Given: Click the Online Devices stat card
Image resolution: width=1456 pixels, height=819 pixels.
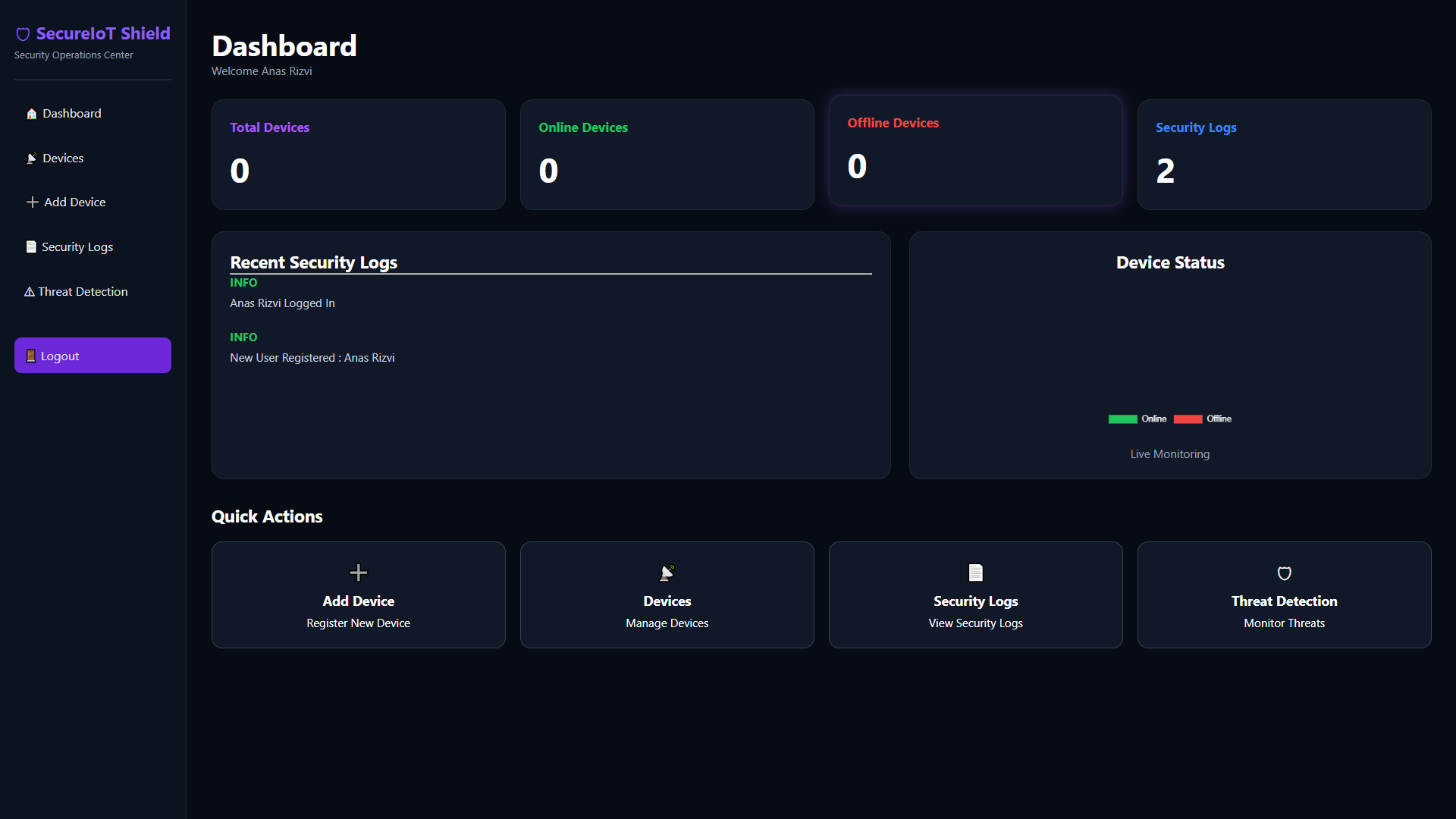Looking at the screenshot, I should click(667, 155).
